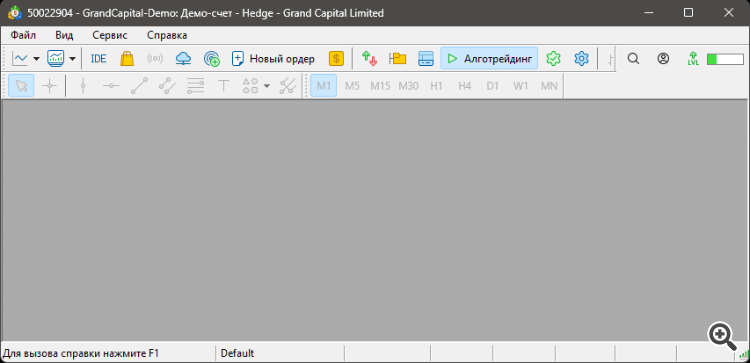Click the Новый ордер button
The width and height of the screenshot is (750, 363).
tap(273, 59)
